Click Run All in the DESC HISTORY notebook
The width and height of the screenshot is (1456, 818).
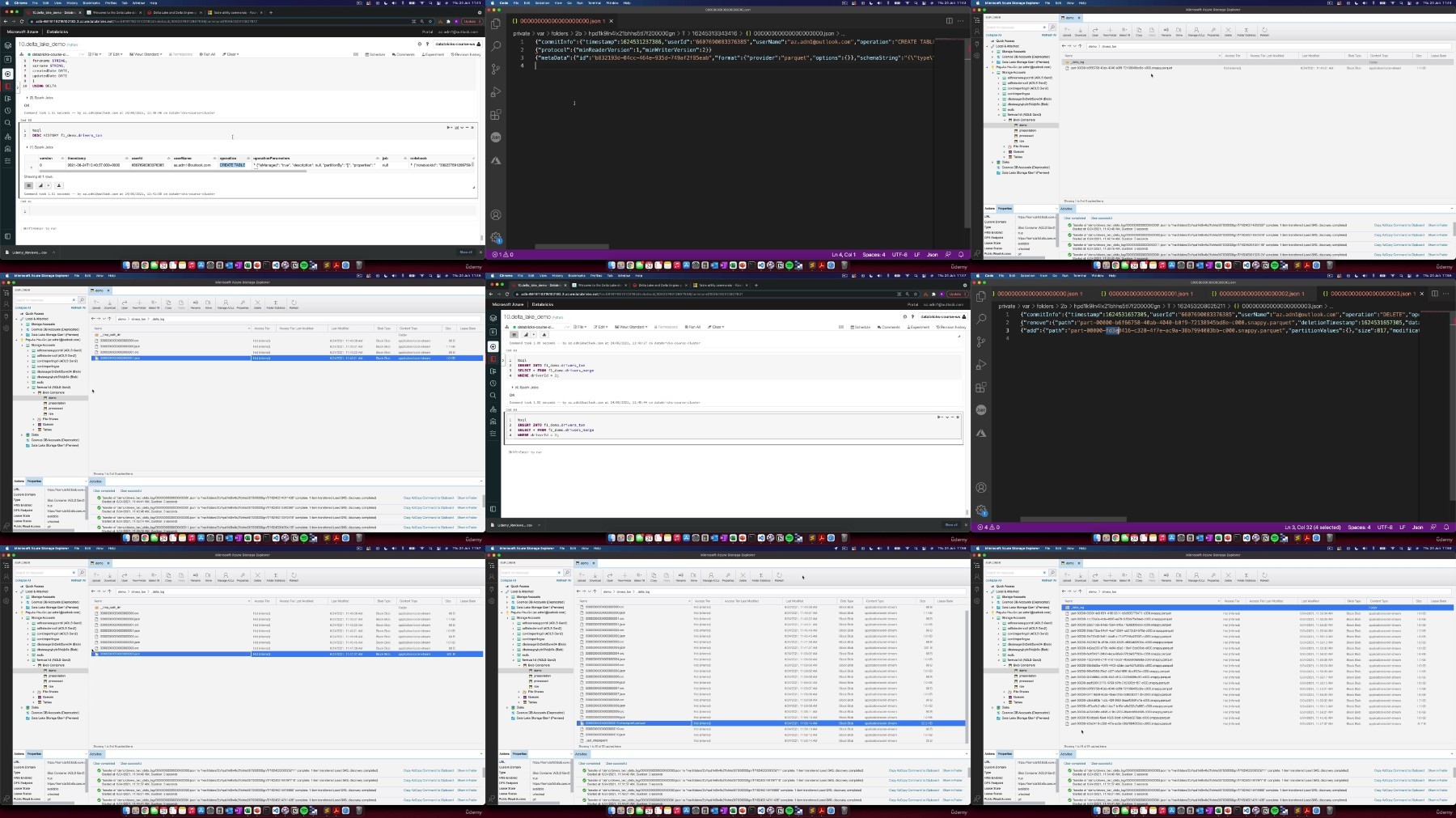point(208,54)
